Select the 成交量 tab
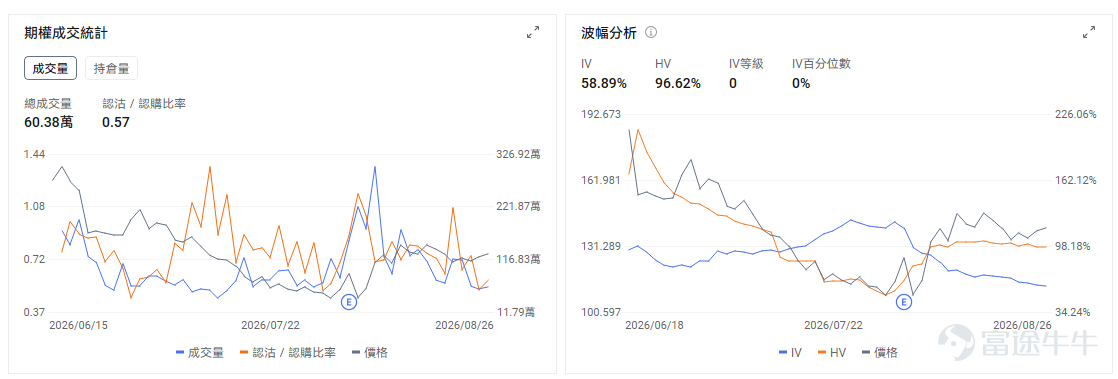 pyautogui.click(x=51, y=68)
